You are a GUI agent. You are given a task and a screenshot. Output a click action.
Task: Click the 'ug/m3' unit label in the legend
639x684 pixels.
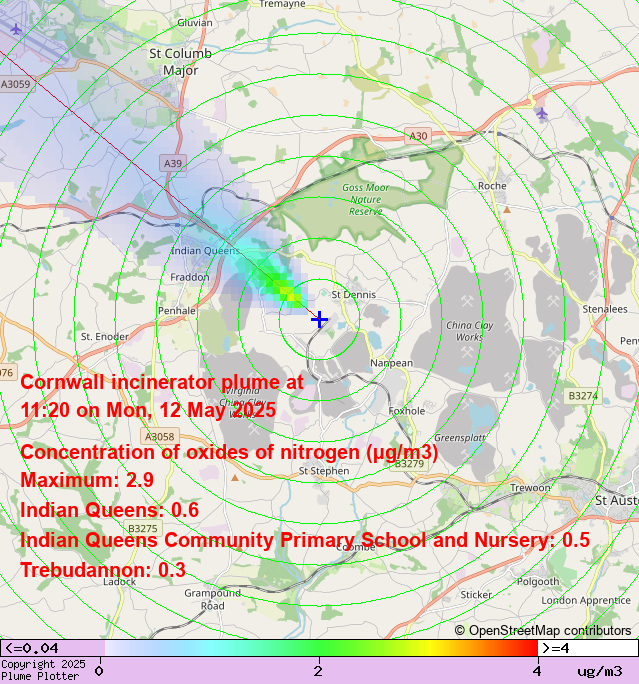tap(600, 671)
